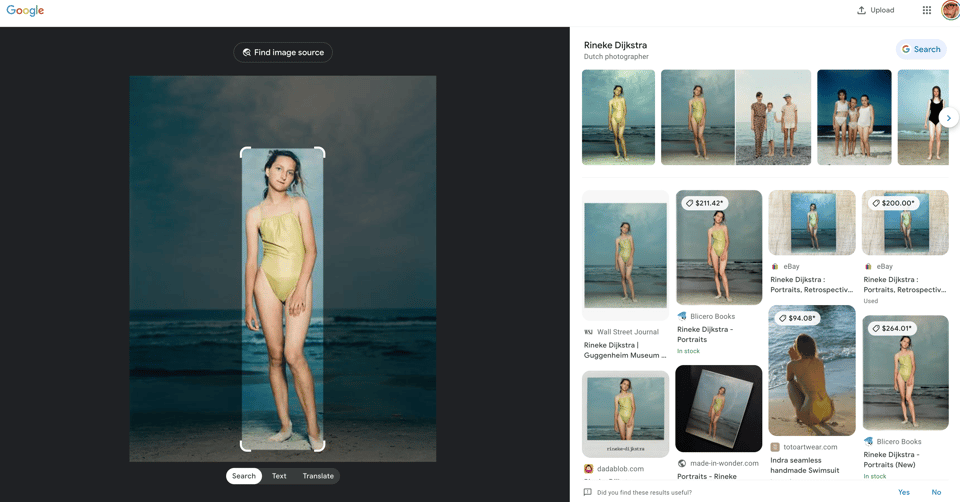960x502 pixels.
Task: Click the $211.42 price tag badge
Action: 705,203
